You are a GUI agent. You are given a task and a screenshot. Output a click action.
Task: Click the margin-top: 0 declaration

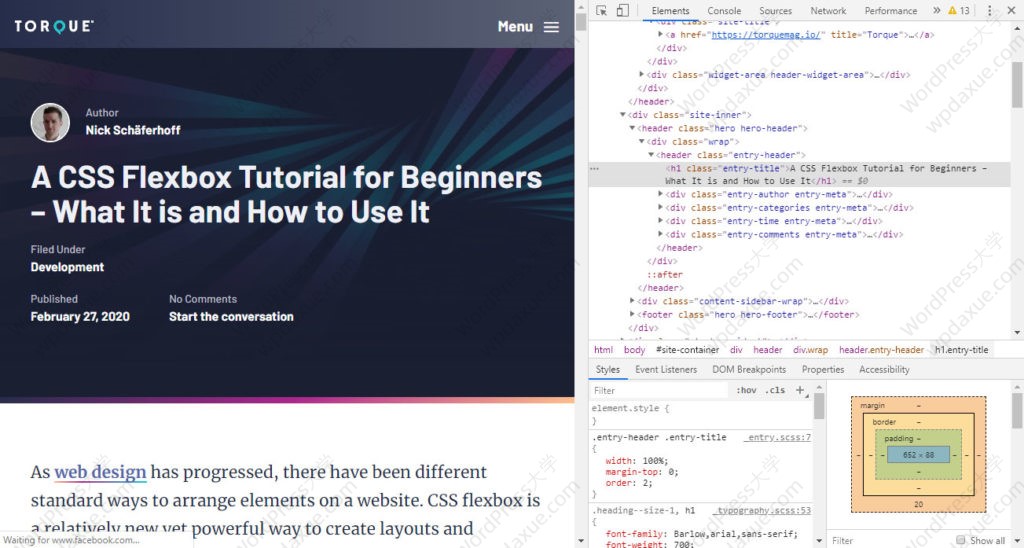click(x=642, y=472)
